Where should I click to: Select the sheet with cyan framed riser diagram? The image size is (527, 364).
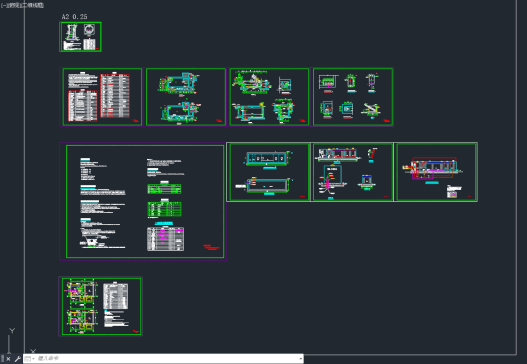352,172
